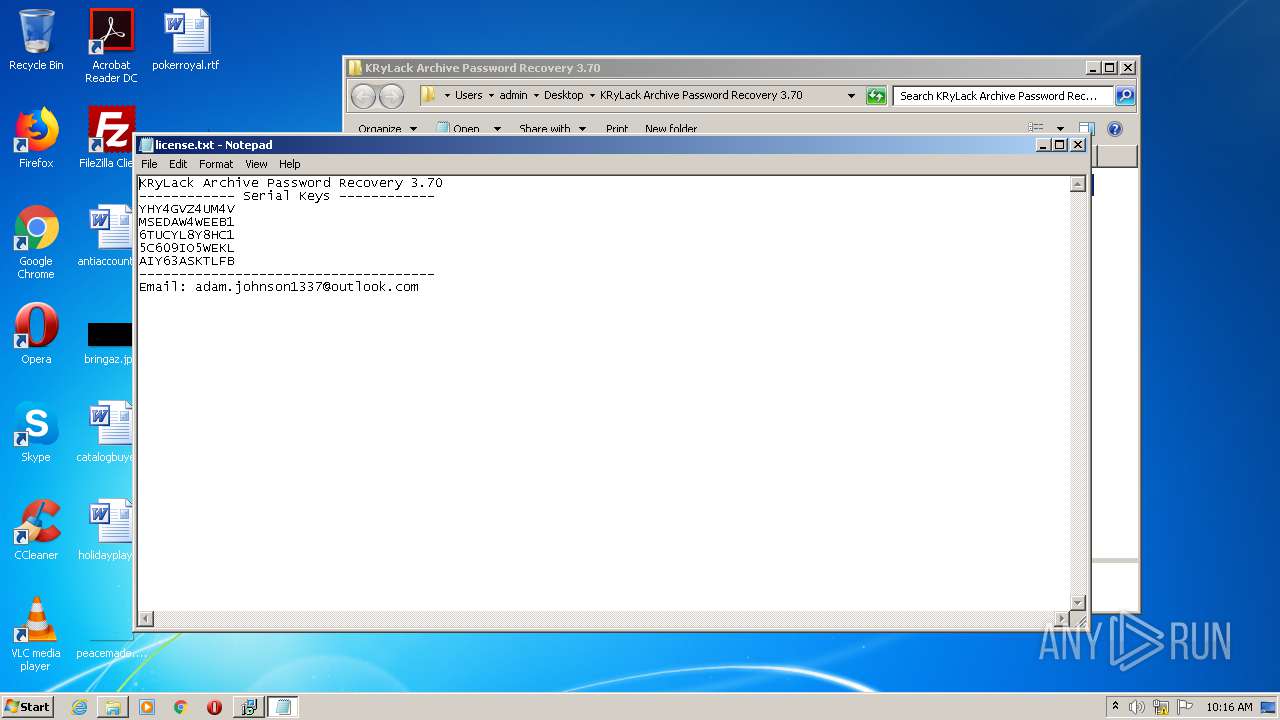Open Internet Explorer from the taskbar
This screenshot has height=720, width=1280.
79,707
